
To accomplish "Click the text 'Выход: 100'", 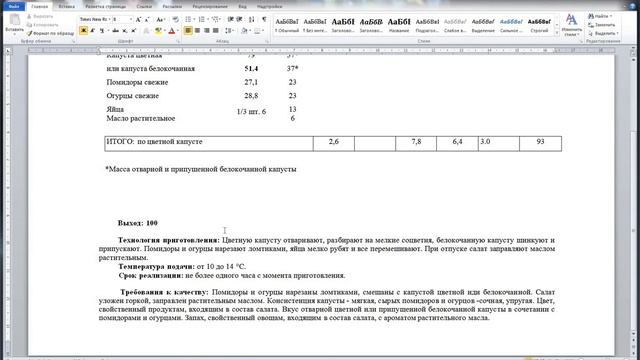I will coord(138,223).
